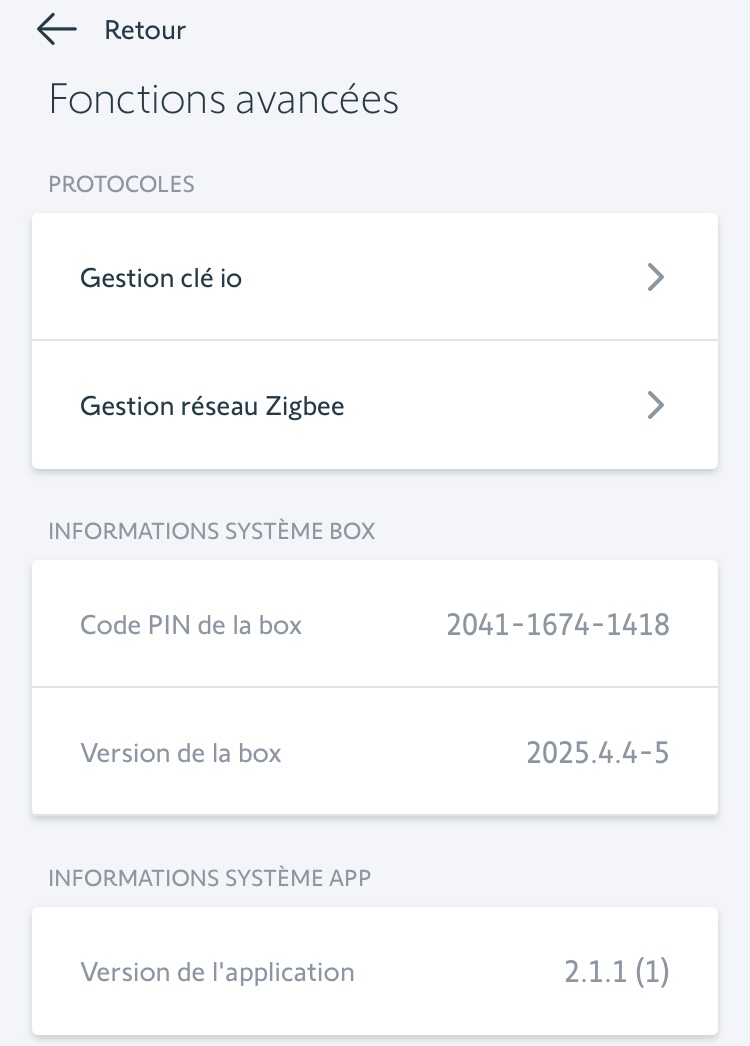
Task: Open Gestion clé io settings
Action: (161, 278)
